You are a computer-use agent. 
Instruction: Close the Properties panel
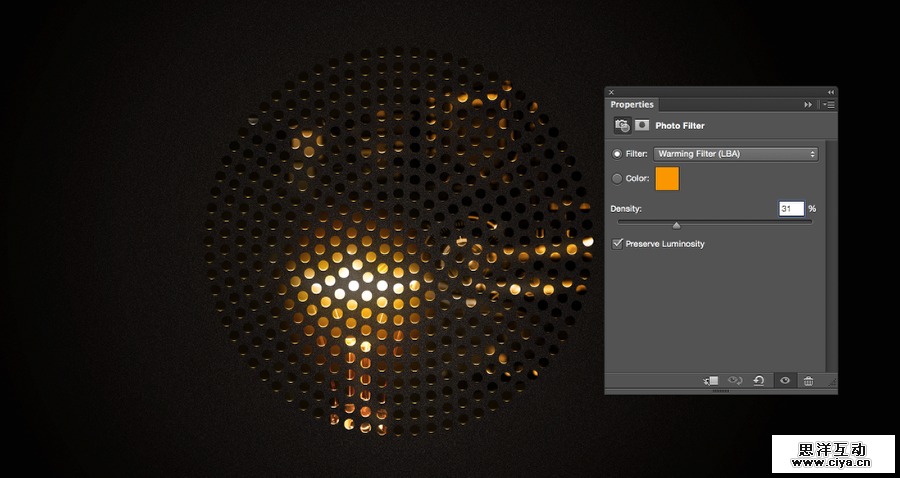point(611,92)
